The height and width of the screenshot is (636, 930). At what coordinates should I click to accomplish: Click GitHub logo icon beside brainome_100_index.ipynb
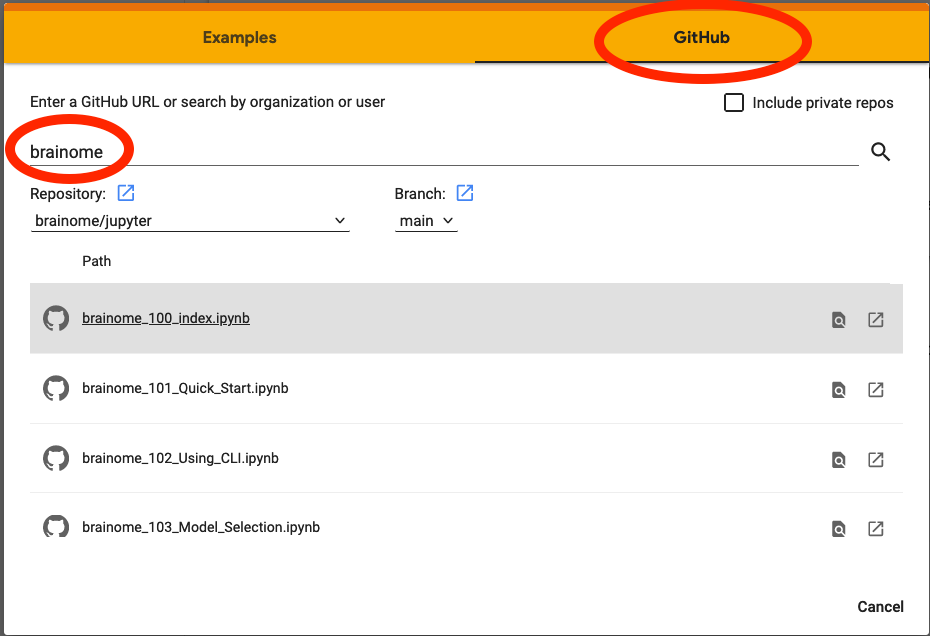56,319
